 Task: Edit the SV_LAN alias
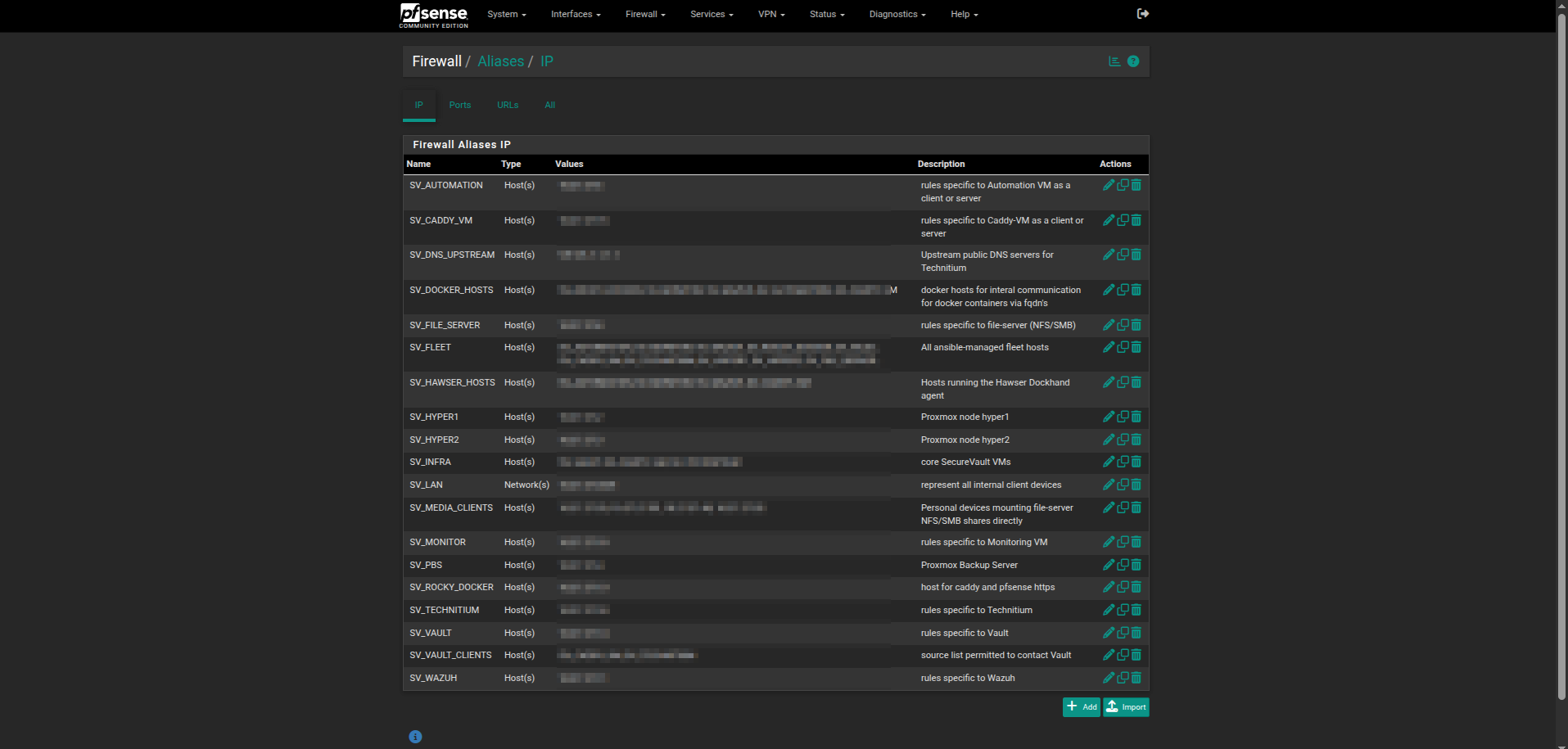pos(1109,485)
